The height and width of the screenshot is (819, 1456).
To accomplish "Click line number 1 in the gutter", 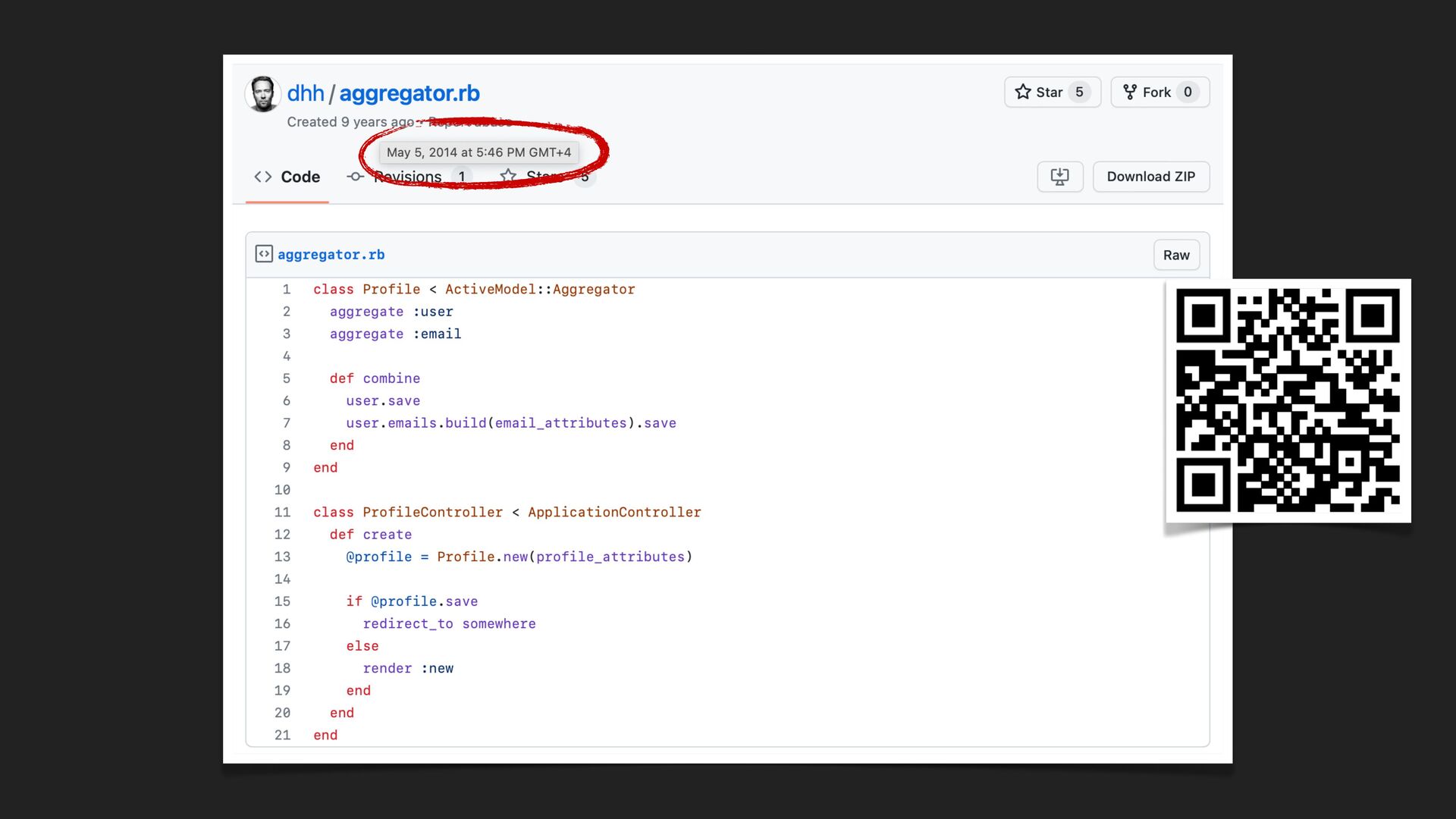I will pyautogui.click(x=287, y=290).
